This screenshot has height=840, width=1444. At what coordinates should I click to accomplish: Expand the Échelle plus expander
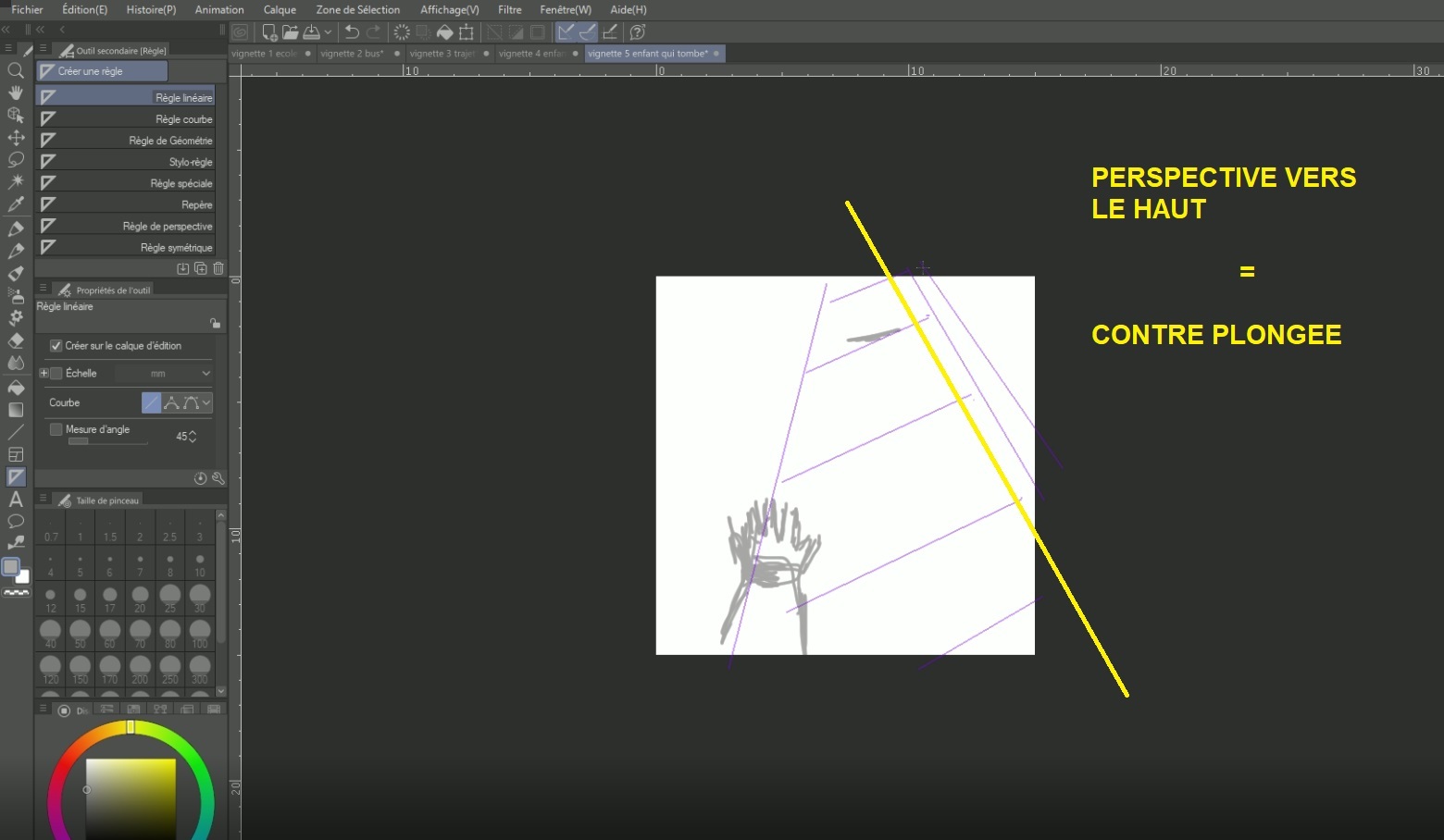44,374
